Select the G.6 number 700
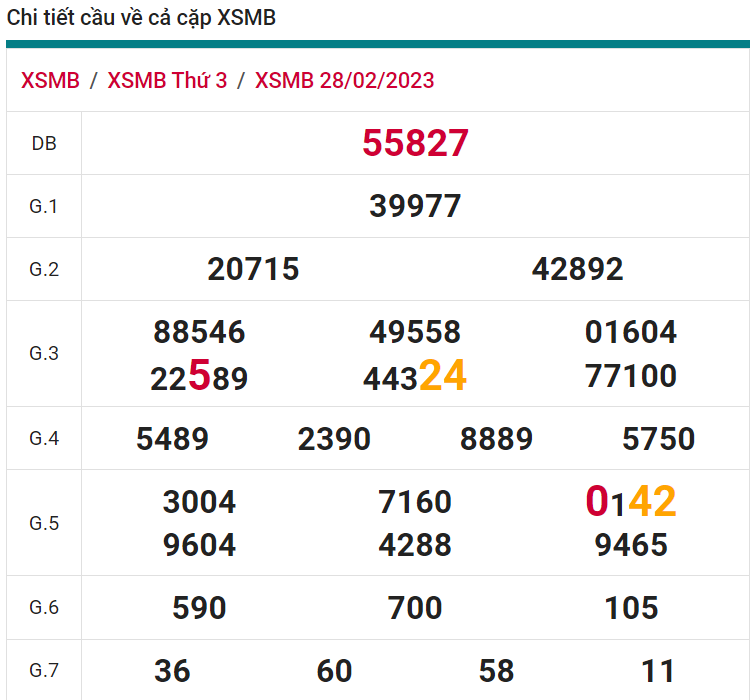The width and height of the screenshot is (754, 700). point(415,608)
